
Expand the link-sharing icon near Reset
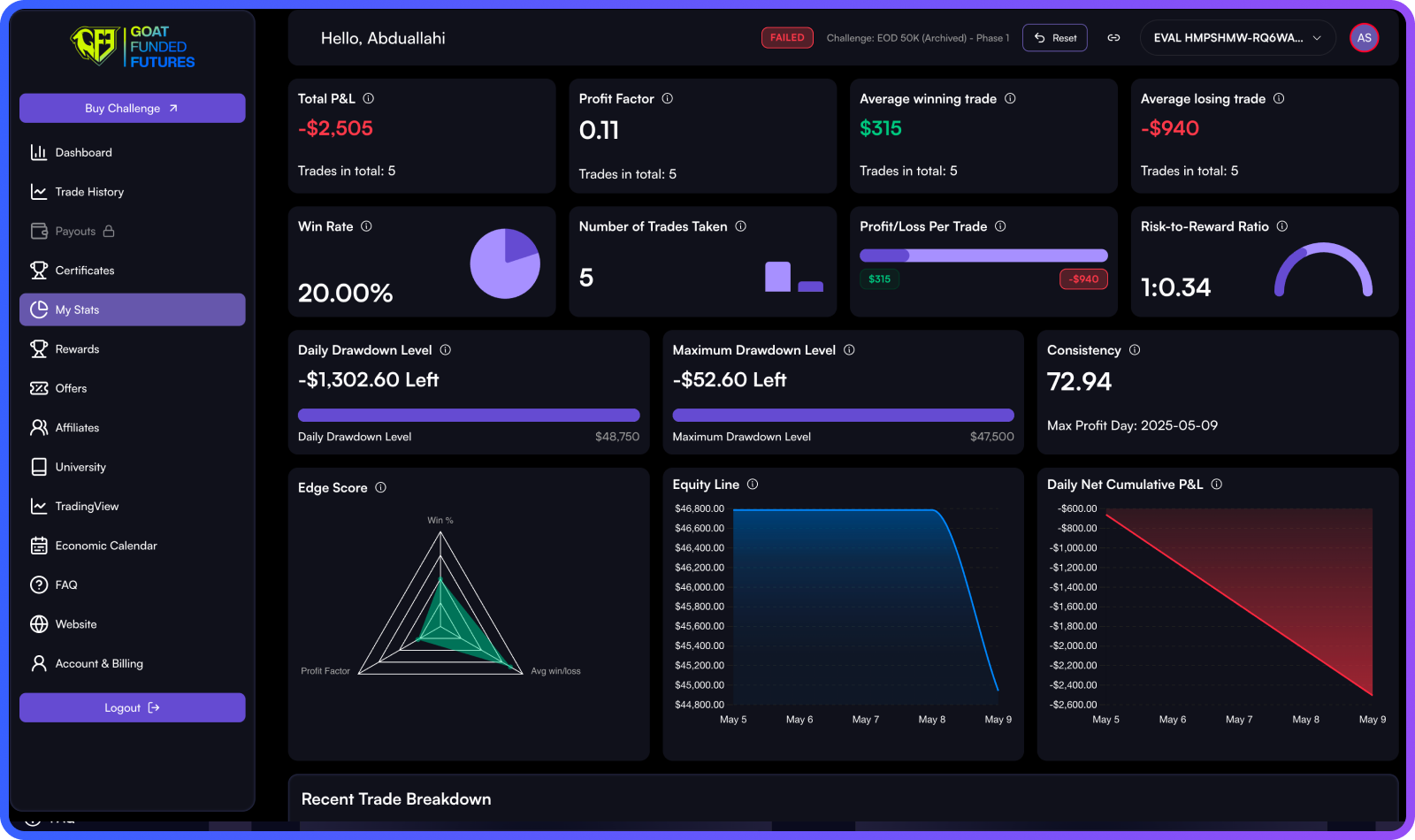coord(1114,38)
